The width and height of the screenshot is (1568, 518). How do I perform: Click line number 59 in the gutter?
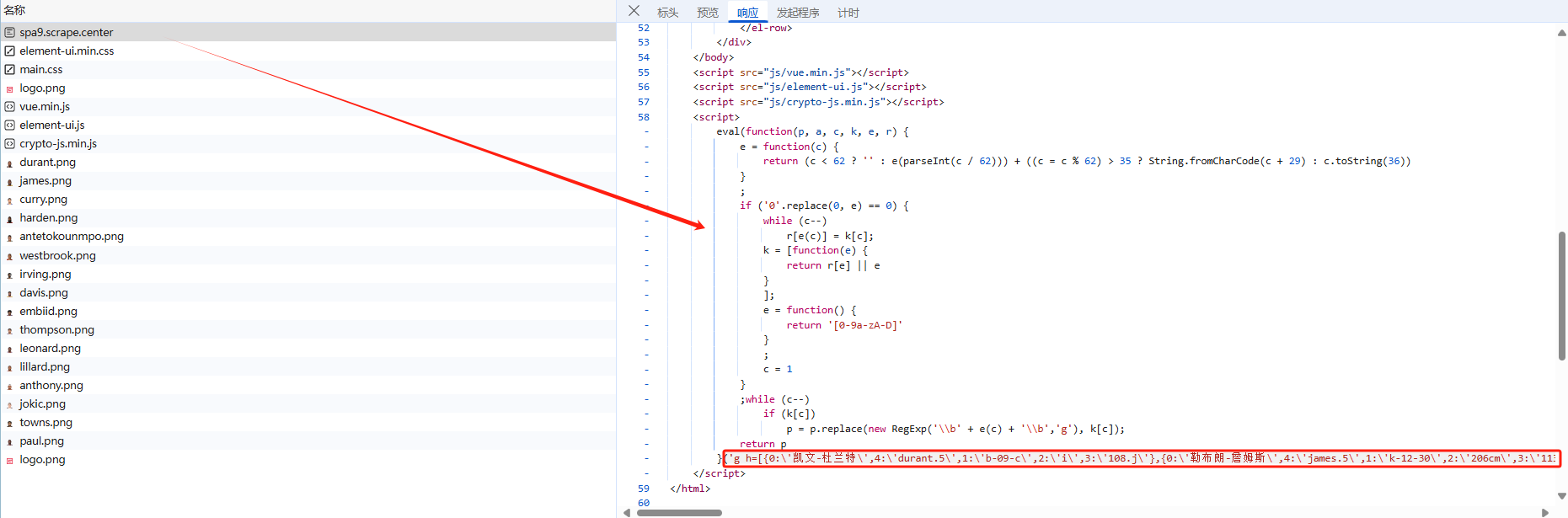(x=644, y=489)
